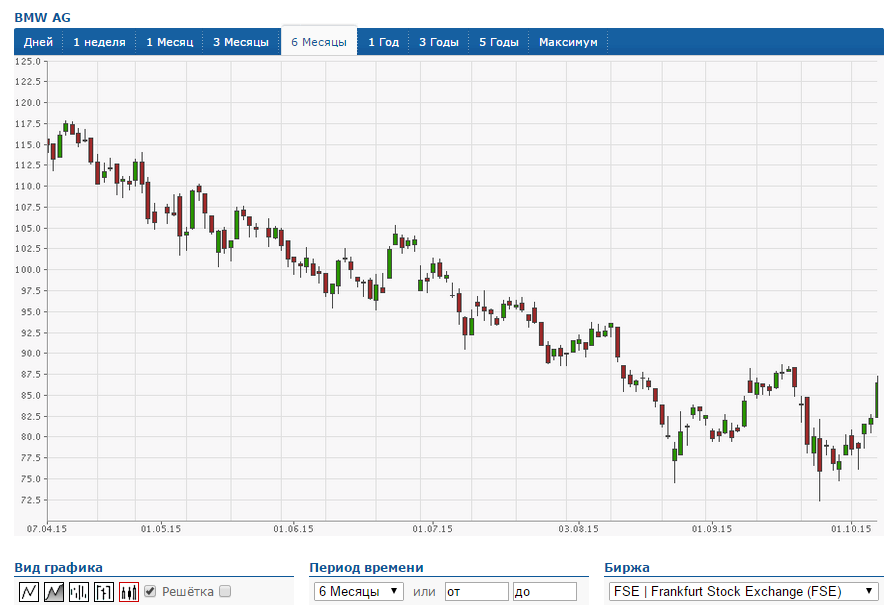This screenshot has height=605, width=891.
Task: Tick the empty checkbox right of Решётка
Action: tap(225, 591)
